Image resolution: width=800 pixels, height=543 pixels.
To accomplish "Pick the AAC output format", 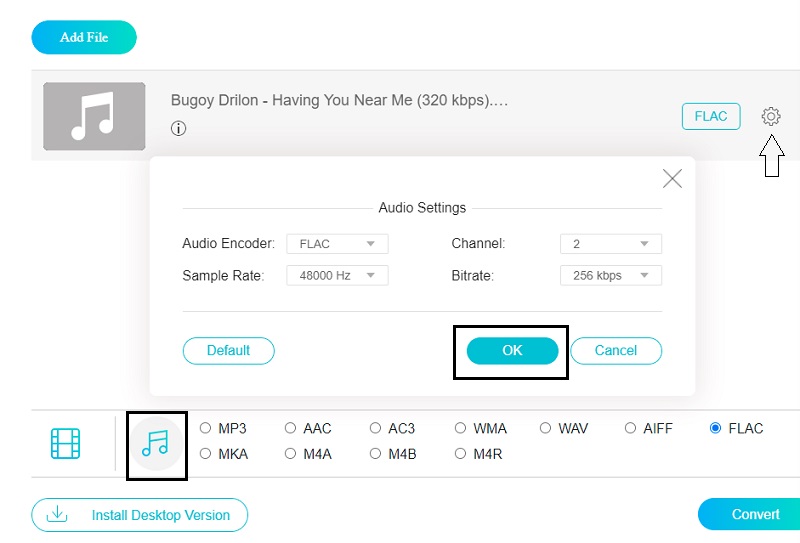I will 291,428.
